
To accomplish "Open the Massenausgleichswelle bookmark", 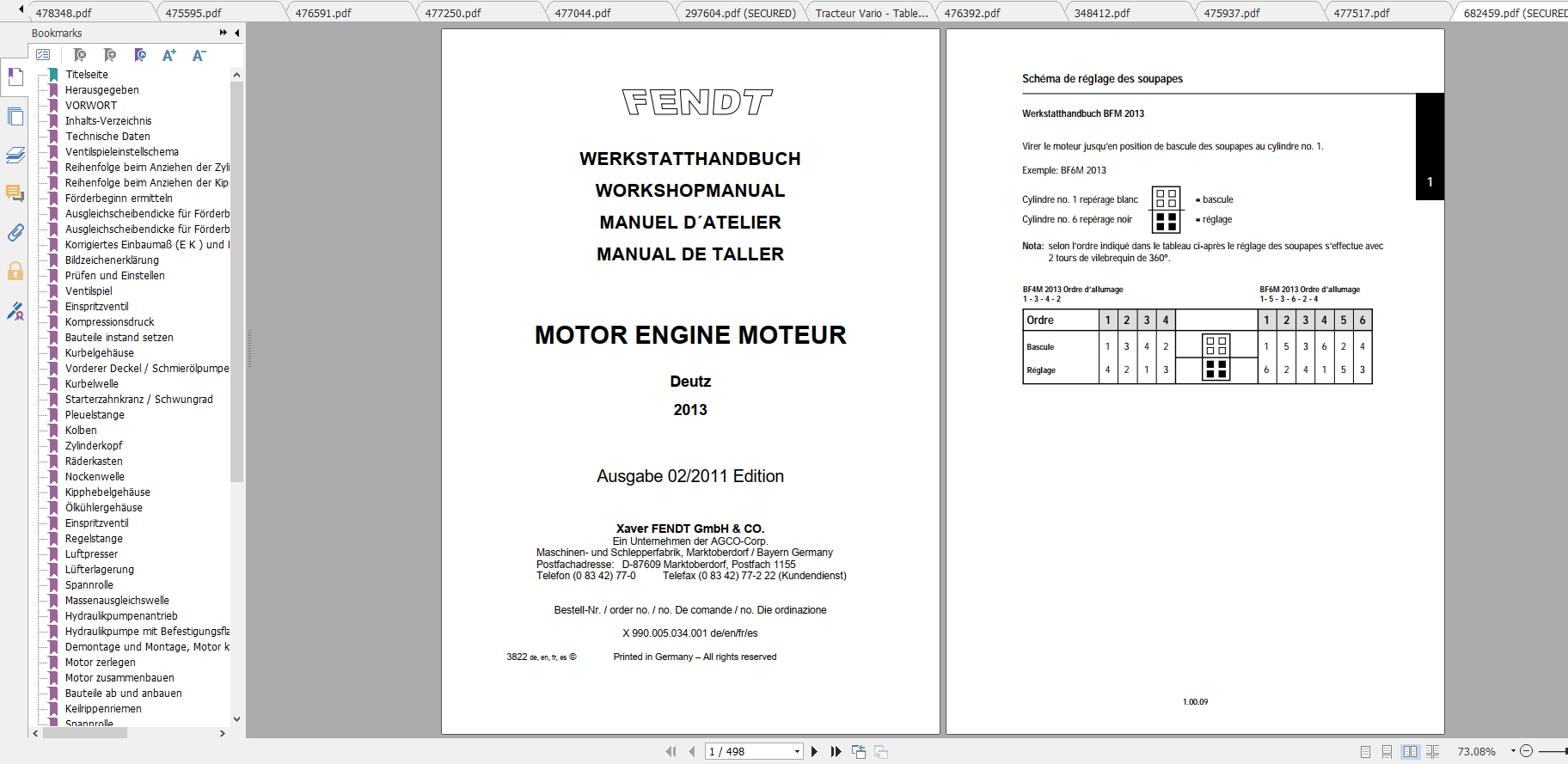I will [117, 601].
